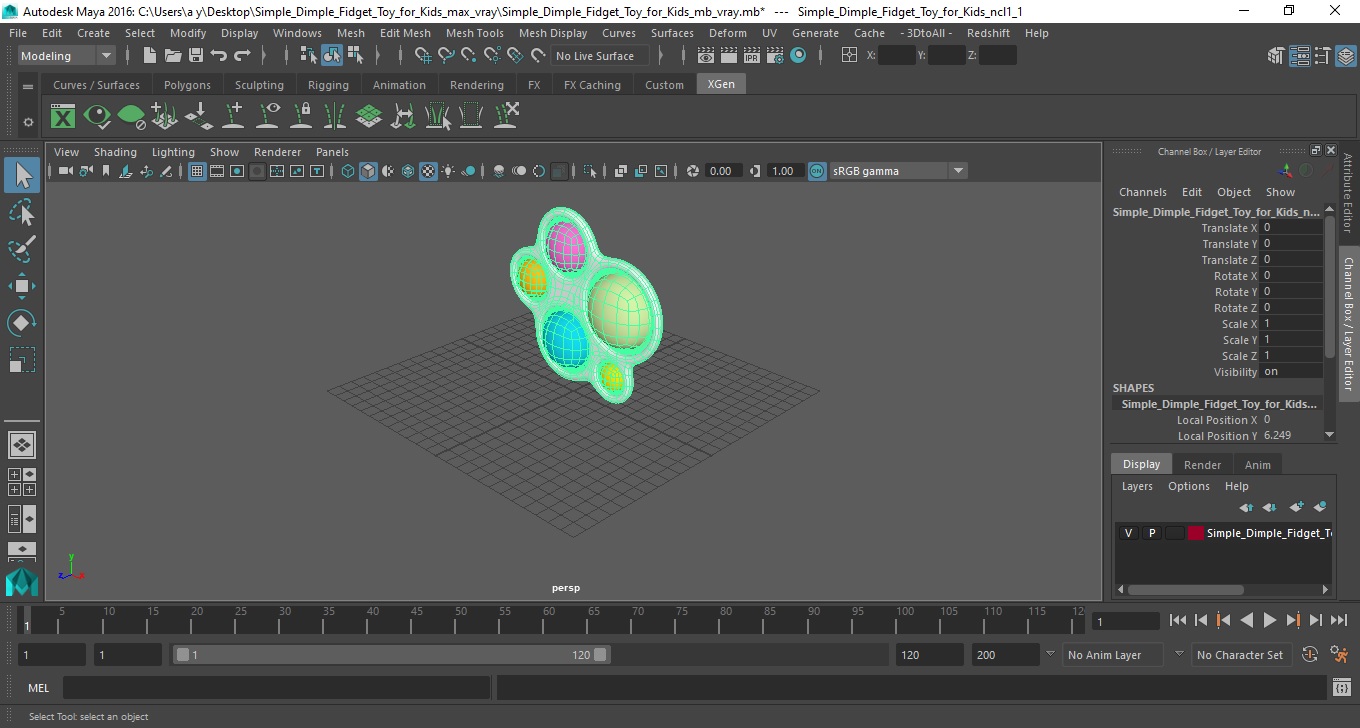Image resolution: width=1360 pixels, height=728 pixels.
Task: Snap to curves magnet icon
Action: click(x=446, y=56)
